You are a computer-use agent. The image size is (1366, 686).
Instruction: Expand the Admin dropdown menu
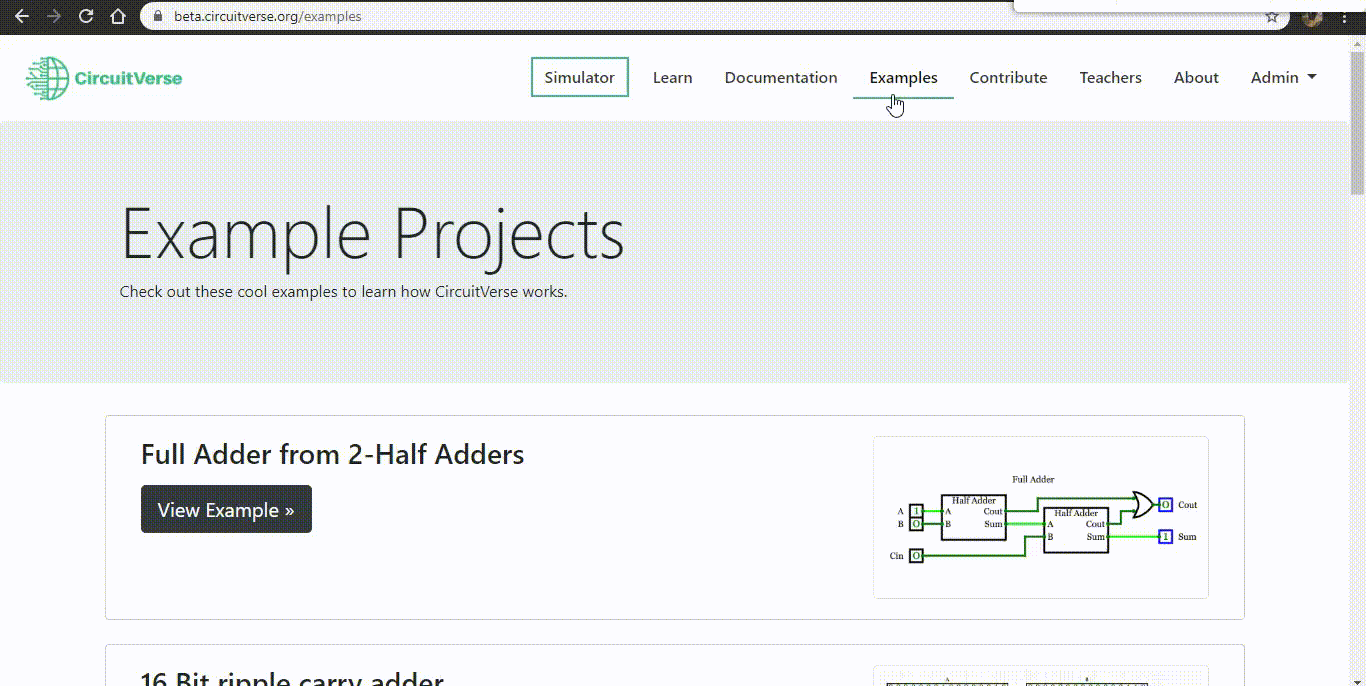[1283, 77]
